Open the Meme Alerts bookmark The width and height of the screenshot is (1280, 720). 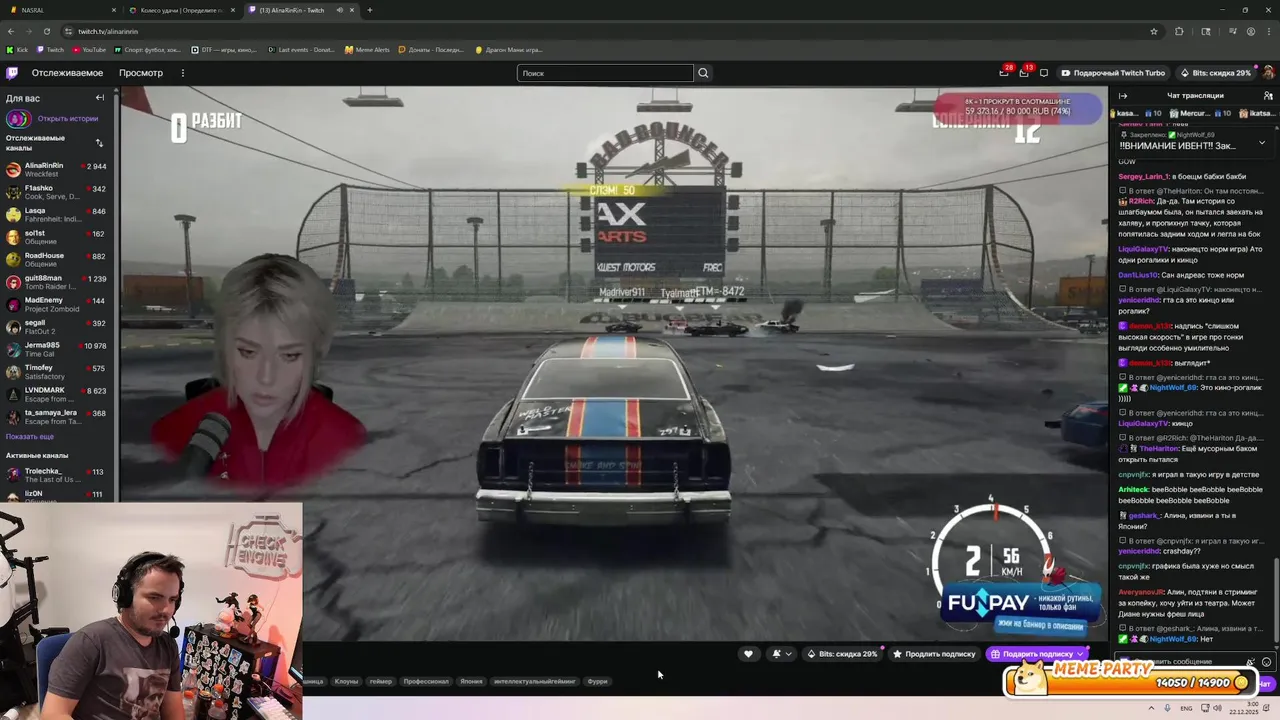click(x=367, y=49)
